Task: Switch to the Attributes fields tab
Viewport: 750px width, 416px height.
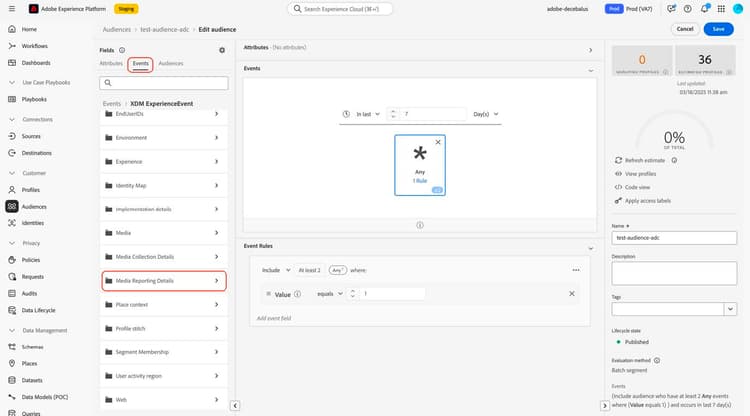Action: pos(111,63)
